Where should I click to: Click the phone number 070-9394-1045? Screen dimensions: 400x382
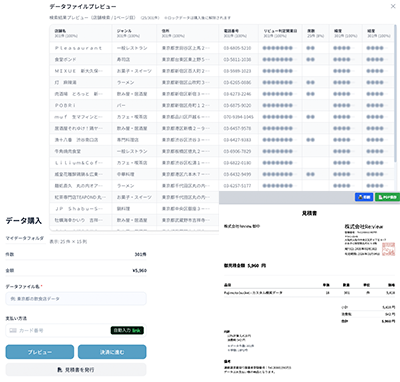coord(238,117)
